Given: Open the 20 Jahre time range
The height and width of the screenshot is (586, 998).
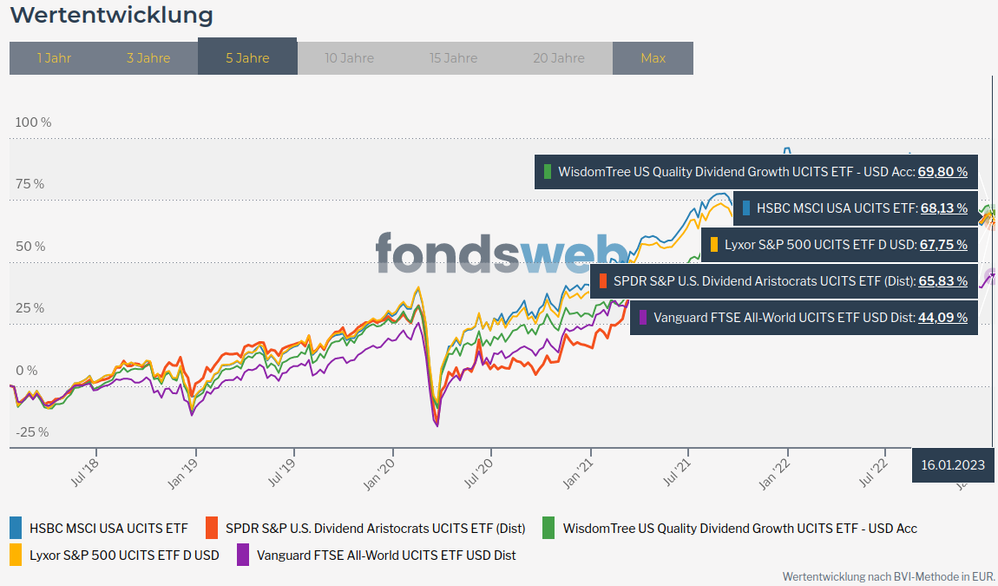Looking at the screenshot, I should coord(559,58).
